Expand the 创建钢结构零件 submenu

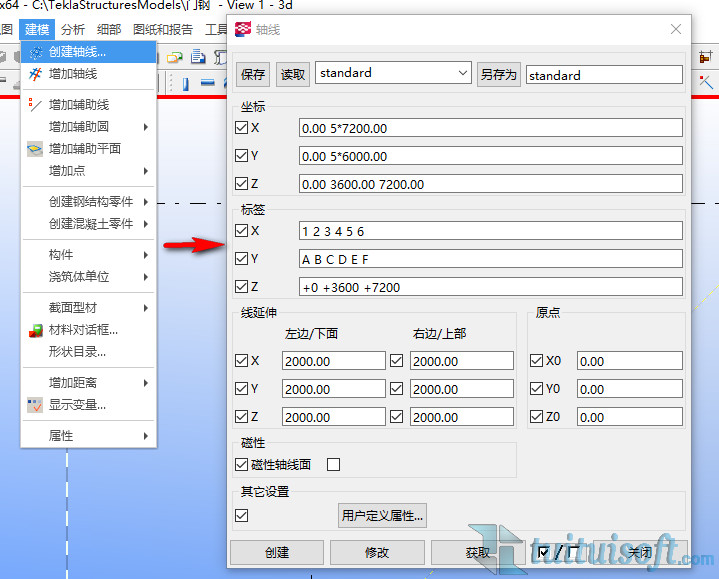coord(146,202)
